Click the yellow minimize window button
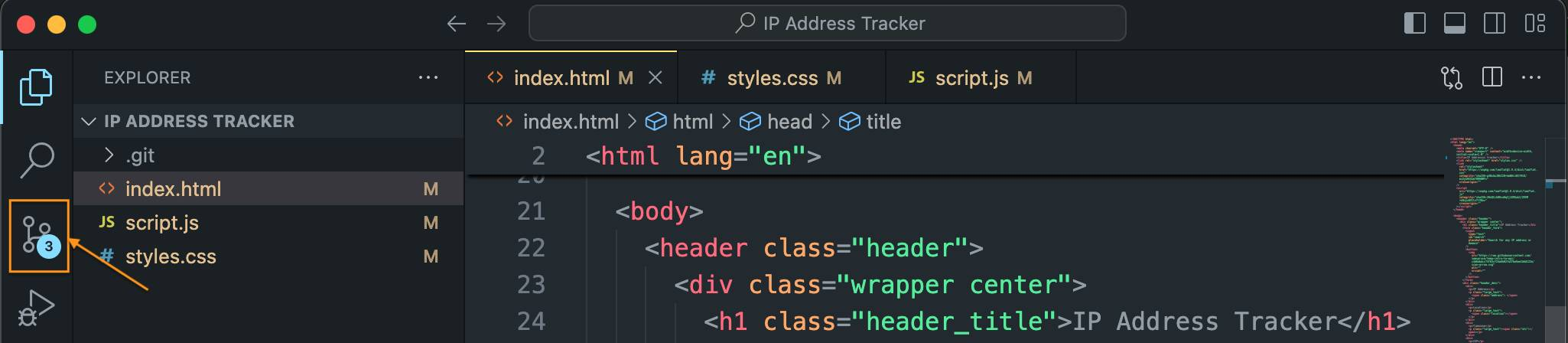The image size is (1568, 343). 57,24
